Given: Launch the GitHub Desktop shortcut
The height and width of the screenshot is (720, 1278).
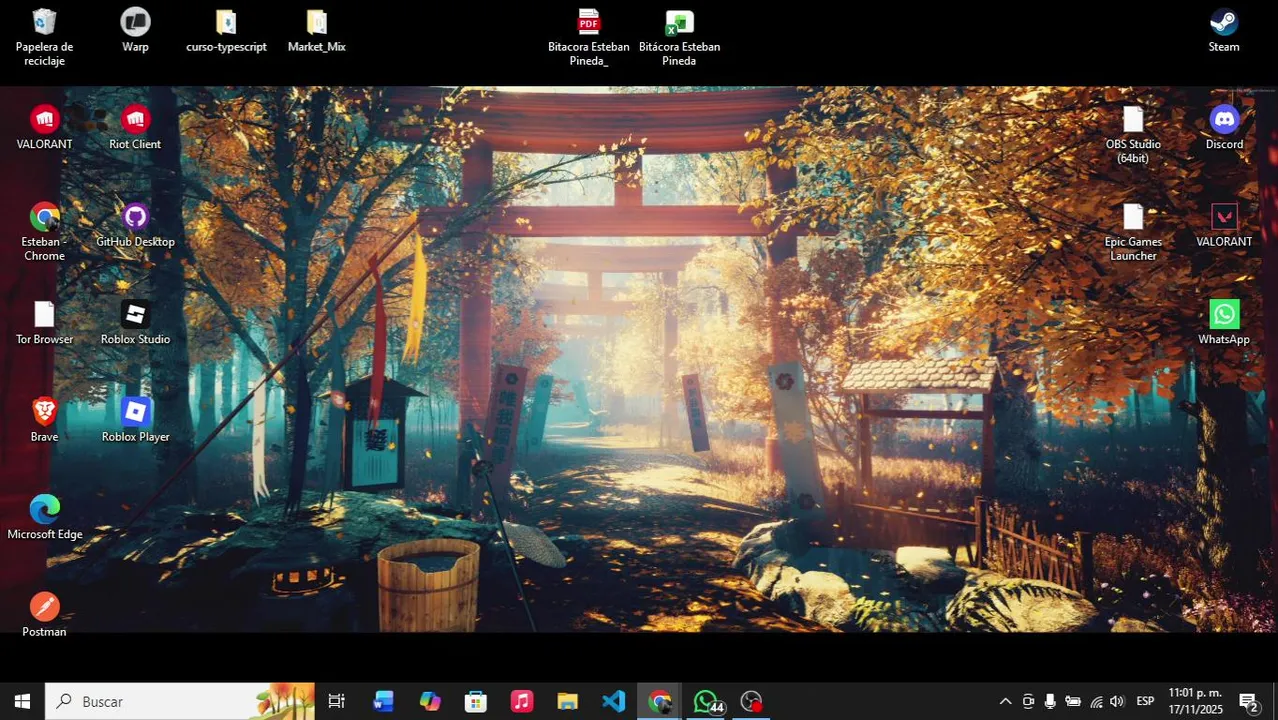Looking at the screenshot, I should 135,226.
